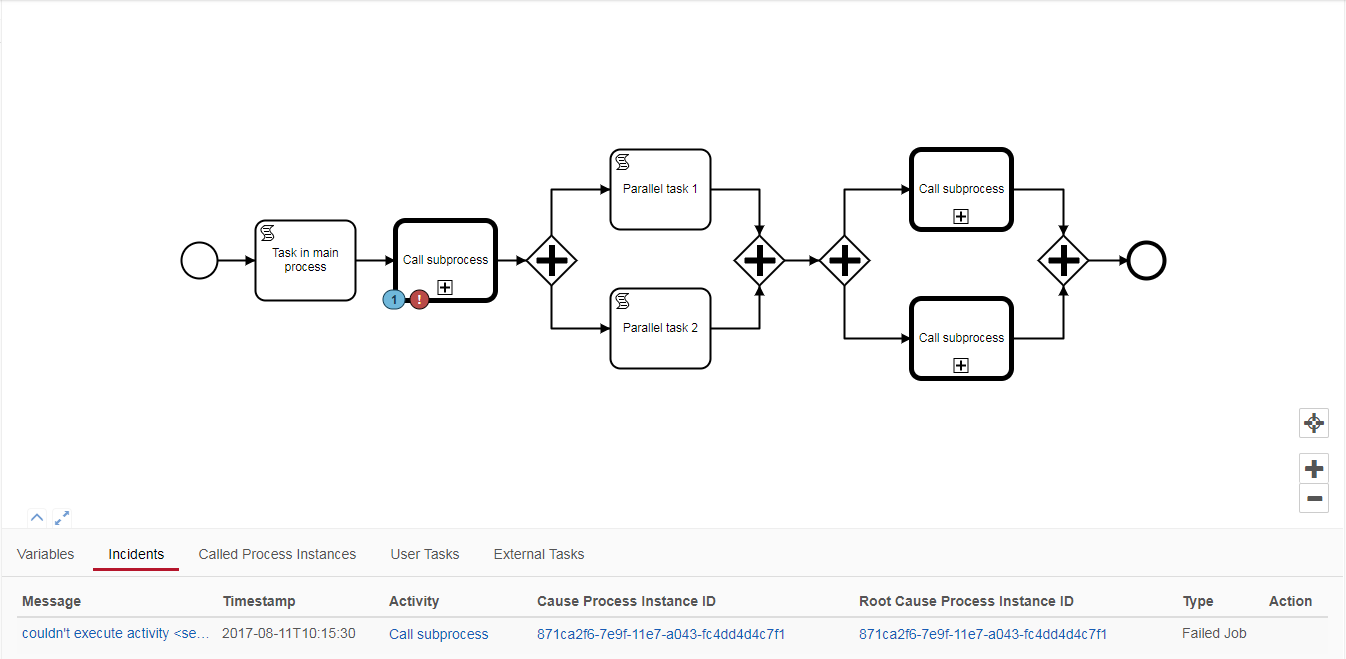Switch to the Variables tab
The width and height of the screenshot is (1346, 659).
point(46,554)
